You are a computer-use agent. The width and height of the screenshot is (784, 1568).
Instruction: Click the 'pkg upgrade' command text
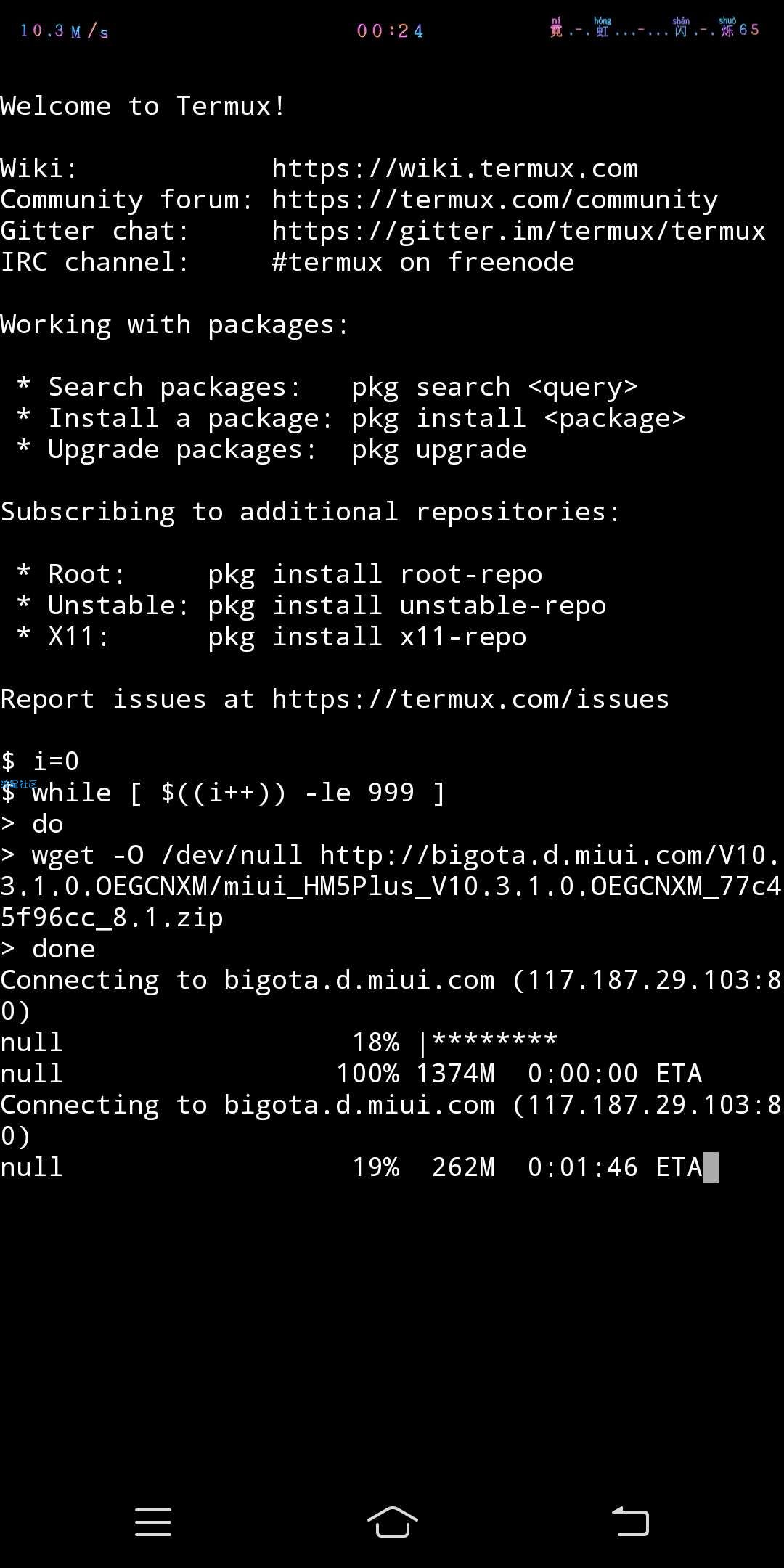[439, 449]
